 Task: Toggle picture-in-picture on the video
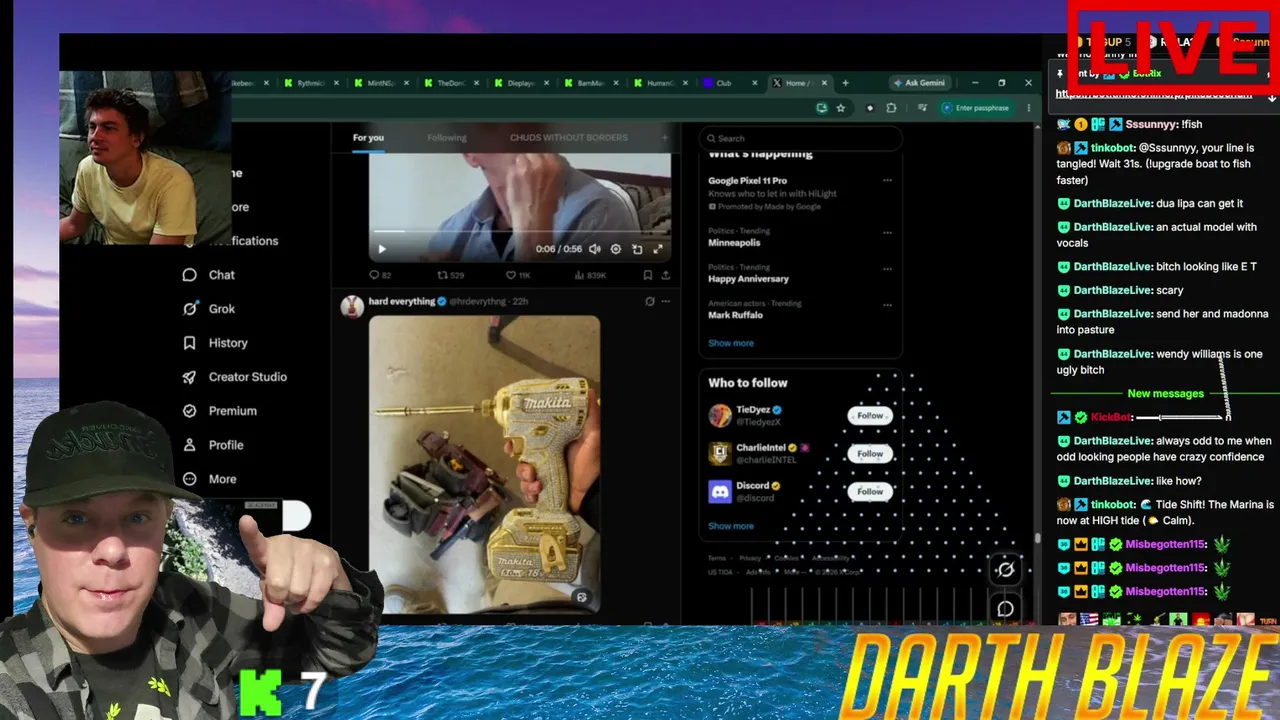pyautogui.click(x=637, y=249)
